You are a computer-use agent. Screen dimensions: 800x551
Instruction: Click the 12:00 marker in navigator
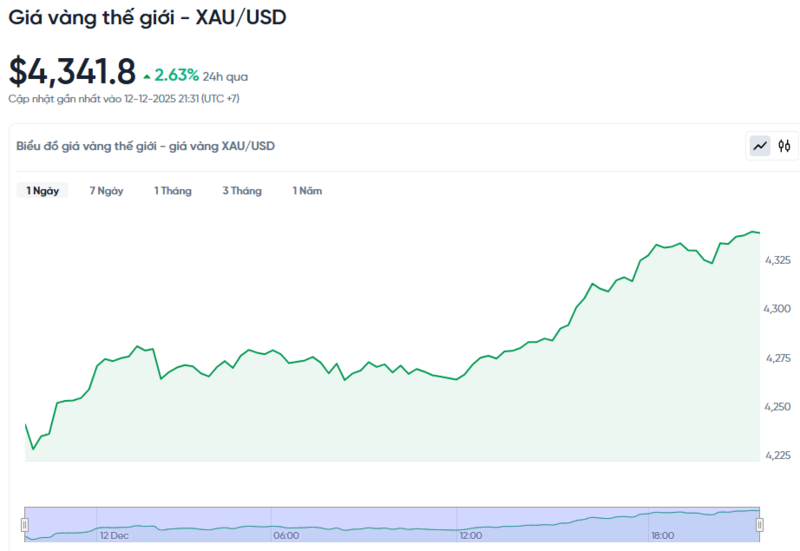click(x=471, y=536)
